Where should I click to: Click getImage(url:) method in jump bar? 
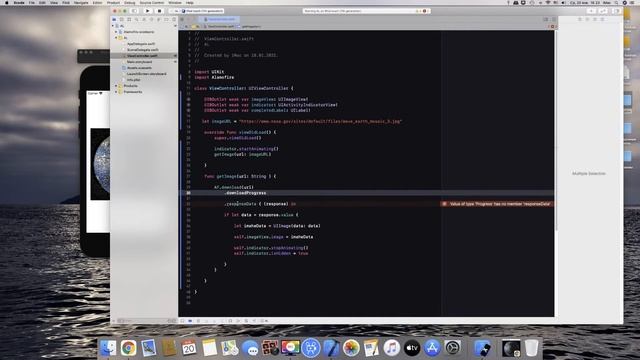tap(251, 27)
